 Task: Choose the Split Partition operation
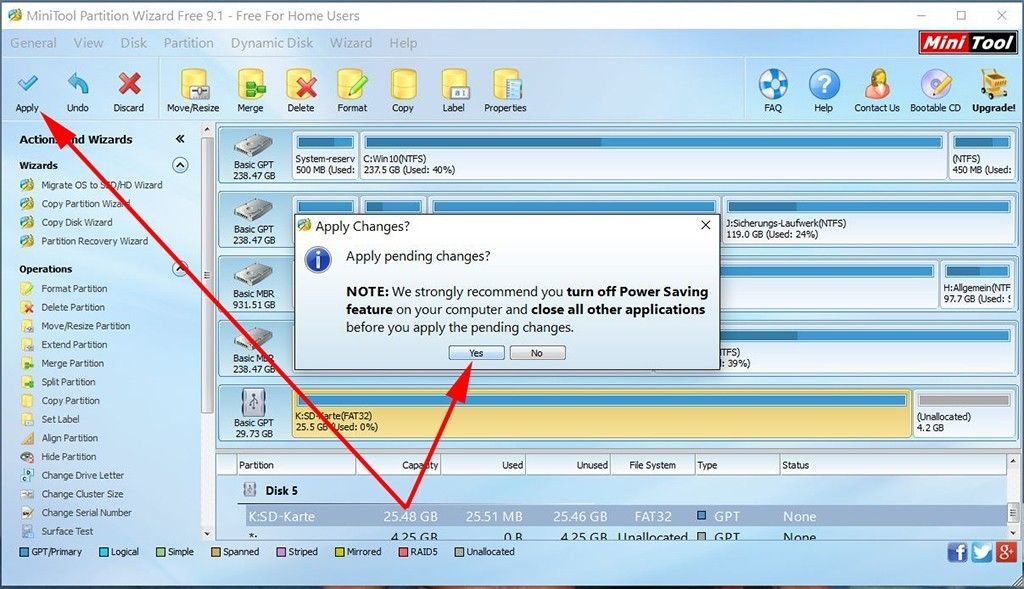click(x=69, y=382)
